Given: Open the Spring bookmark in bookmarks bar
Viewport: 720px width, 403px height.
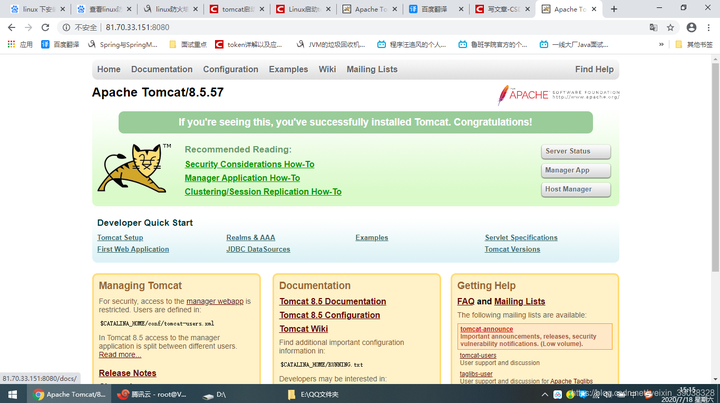Looking at the screenshot, I should [122, 45].
